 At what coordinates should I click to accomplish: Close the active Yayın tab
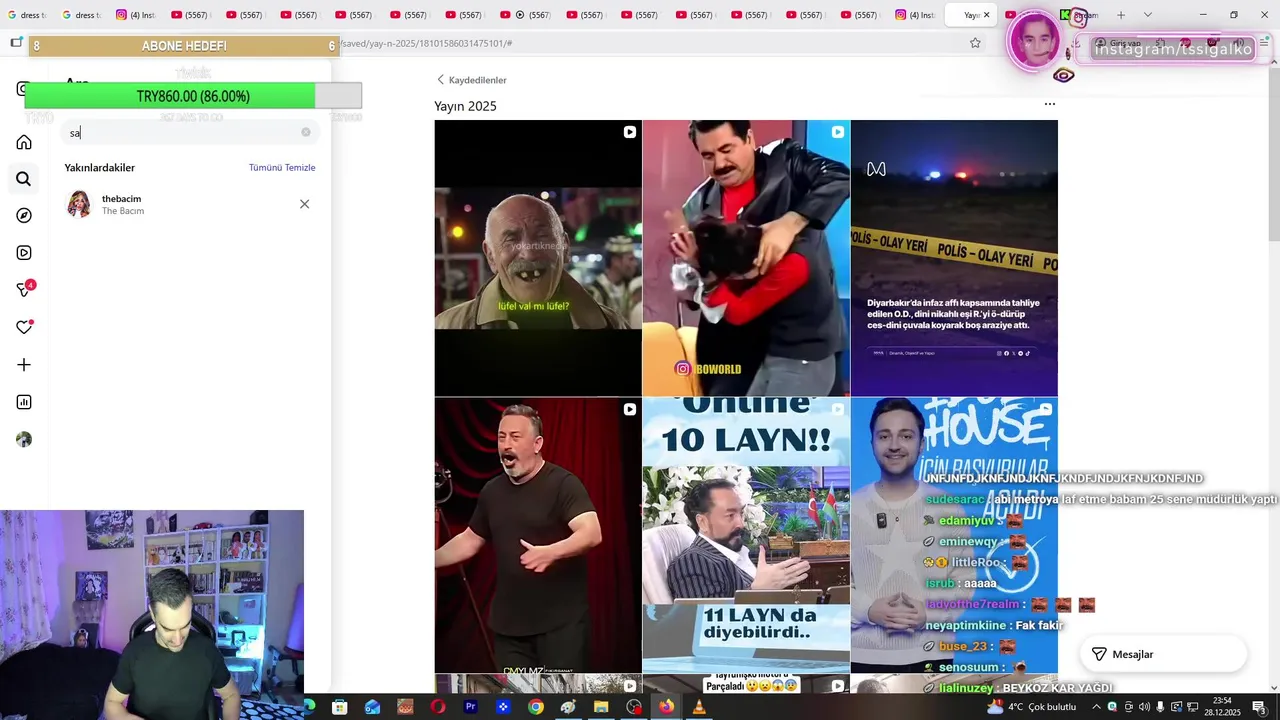[x=986, y=15]
